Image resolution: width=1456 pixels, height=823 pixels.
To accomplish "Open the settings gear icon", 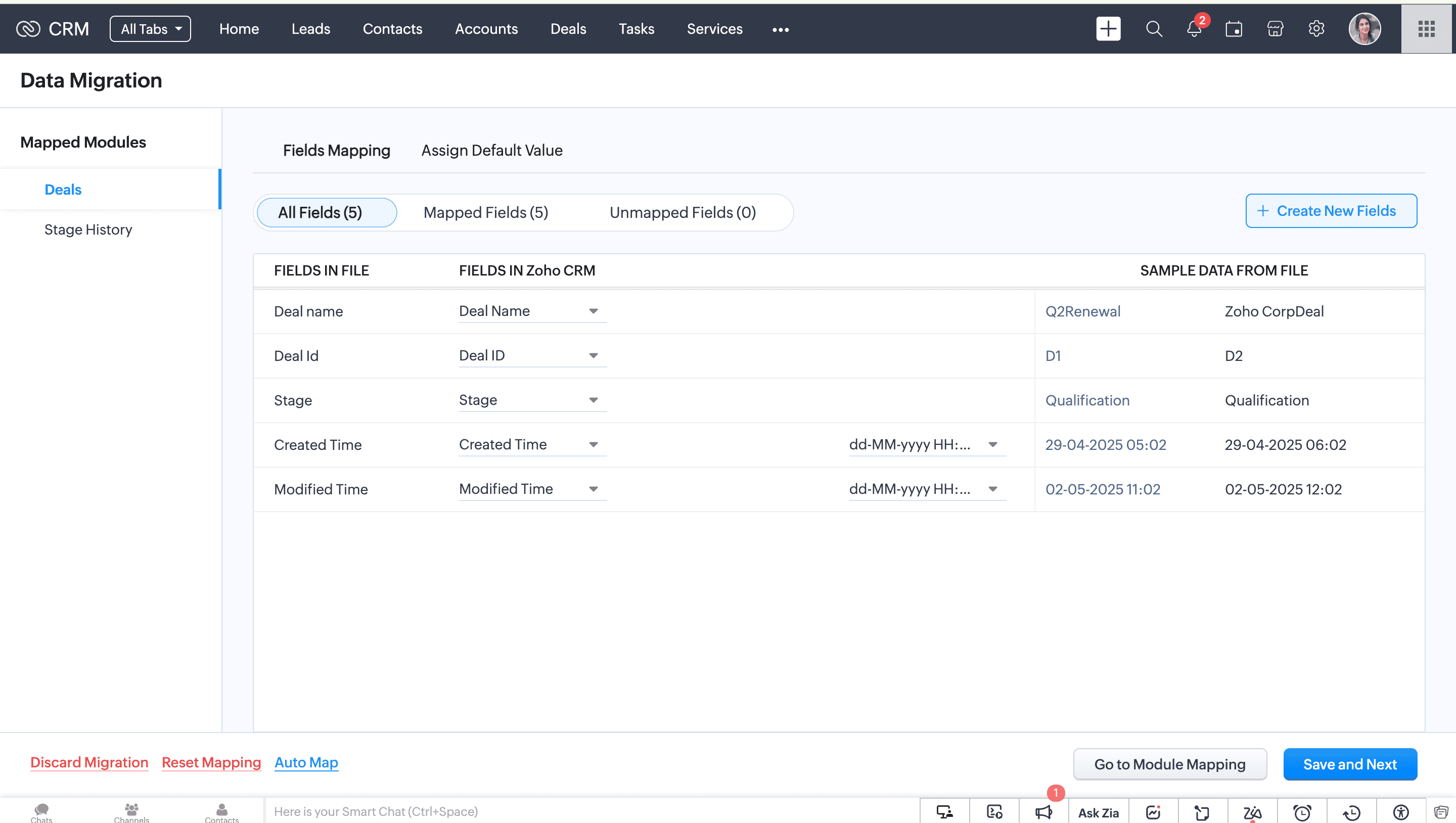I will pos(1316,29).
